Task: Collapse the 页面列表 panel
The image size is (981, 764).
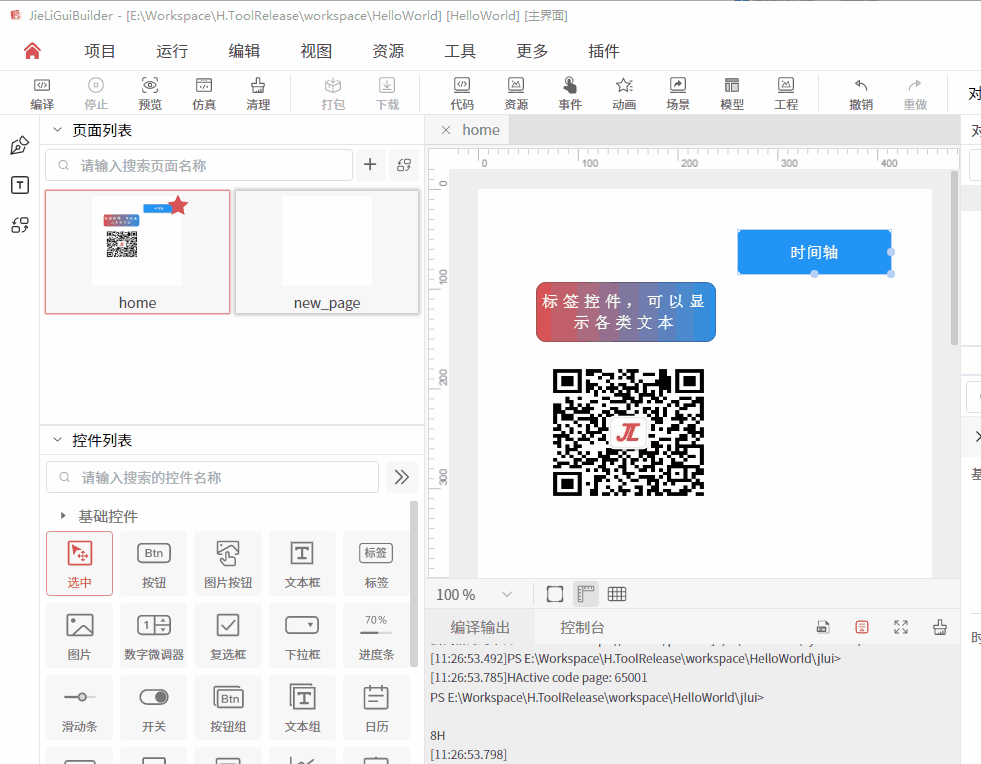Action: tap(58, 130)
